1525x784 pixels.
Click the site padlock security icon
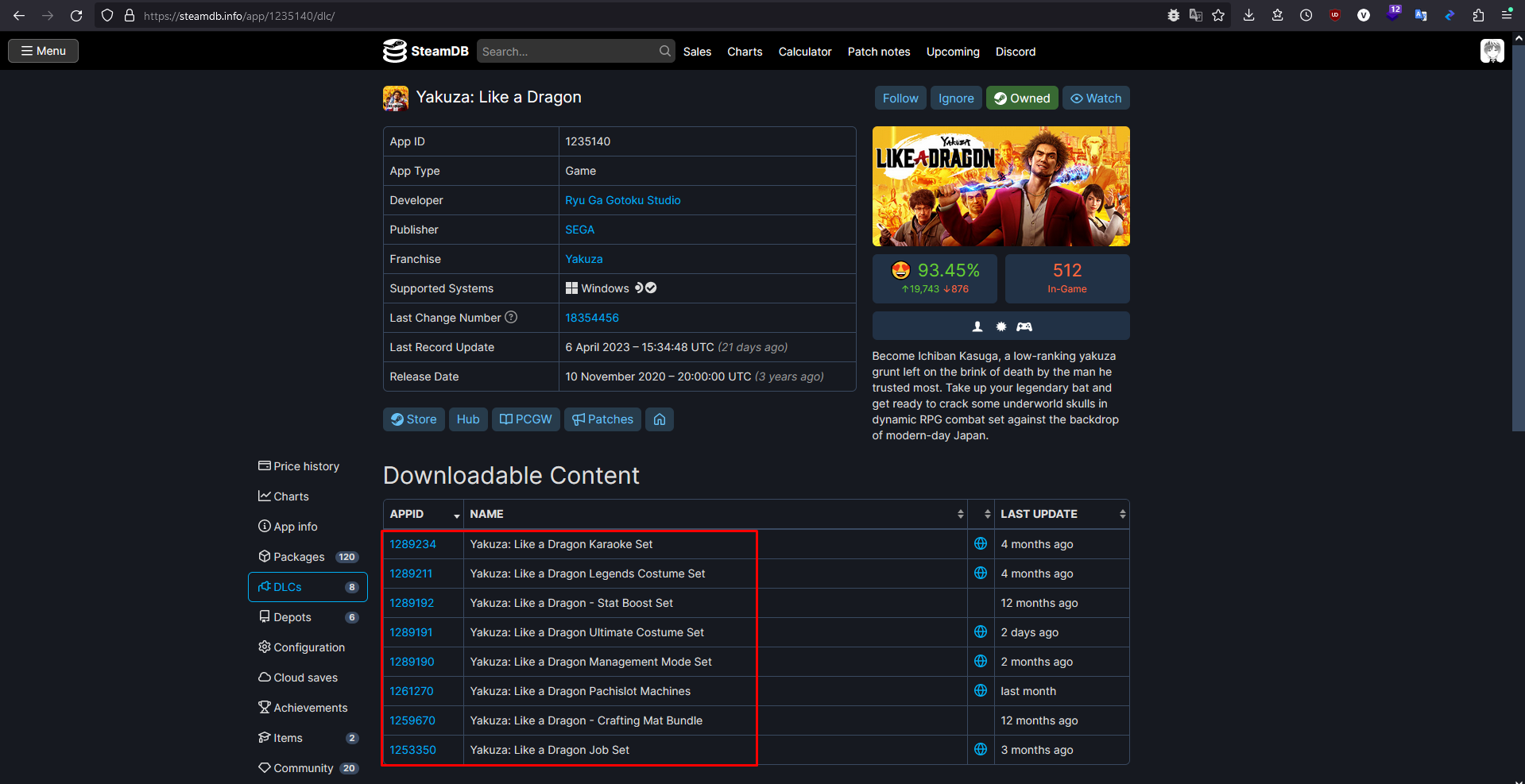[x=130, y=16]
